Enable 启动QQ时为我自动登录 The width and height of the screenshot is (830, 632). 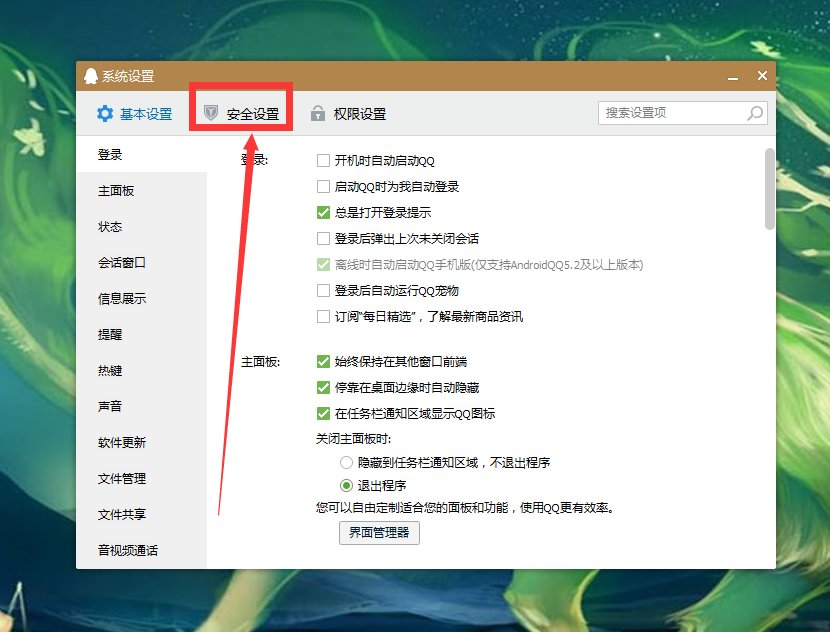click(323, 186)
